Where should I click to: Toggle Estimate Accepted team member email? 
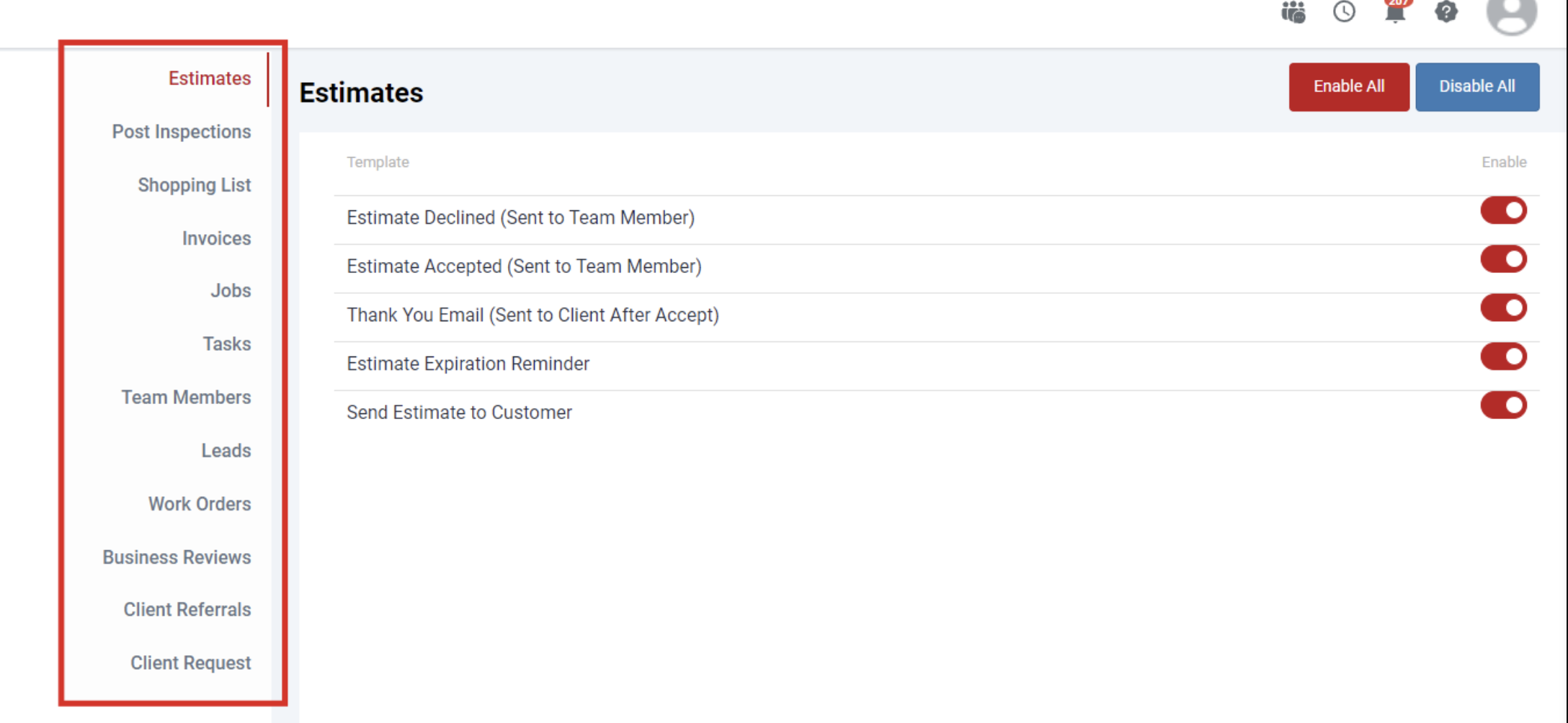tap(1503, 259)
